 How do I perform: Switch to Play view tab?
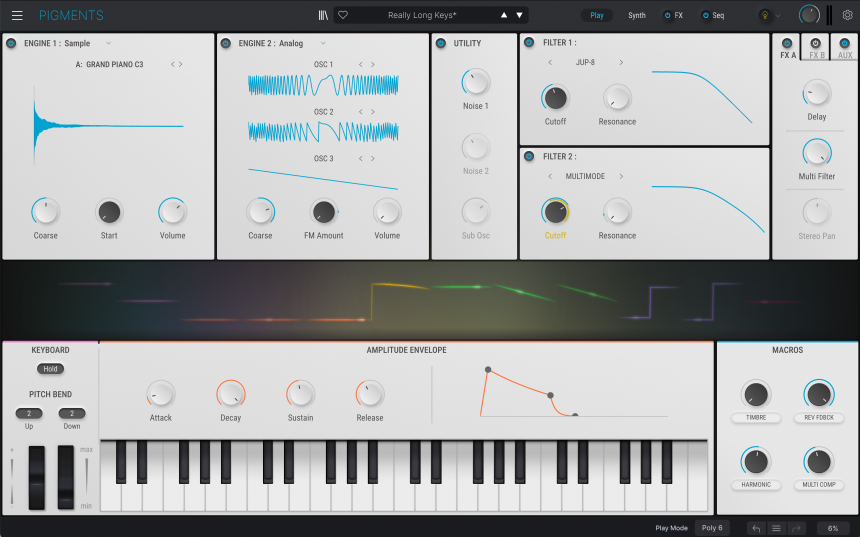(x=597, y=15)
